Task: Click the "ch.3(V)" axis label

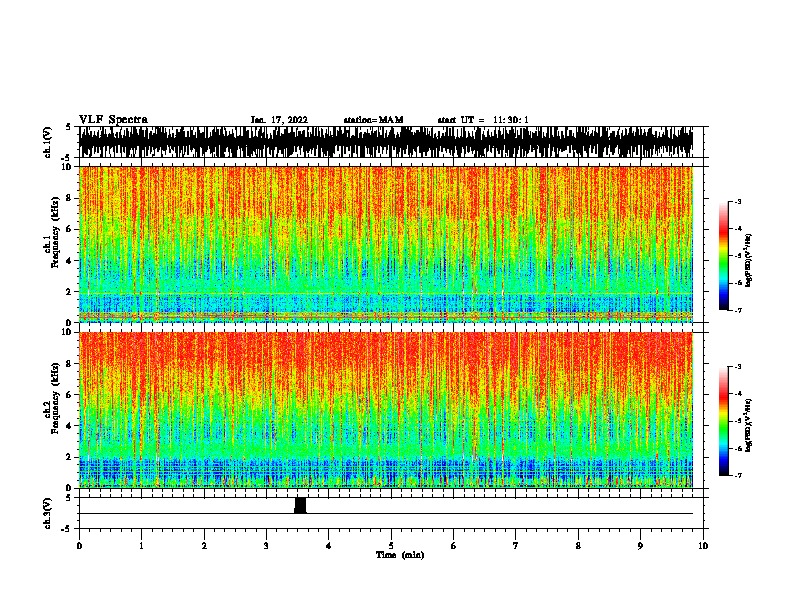Action: tap(47, 513)
